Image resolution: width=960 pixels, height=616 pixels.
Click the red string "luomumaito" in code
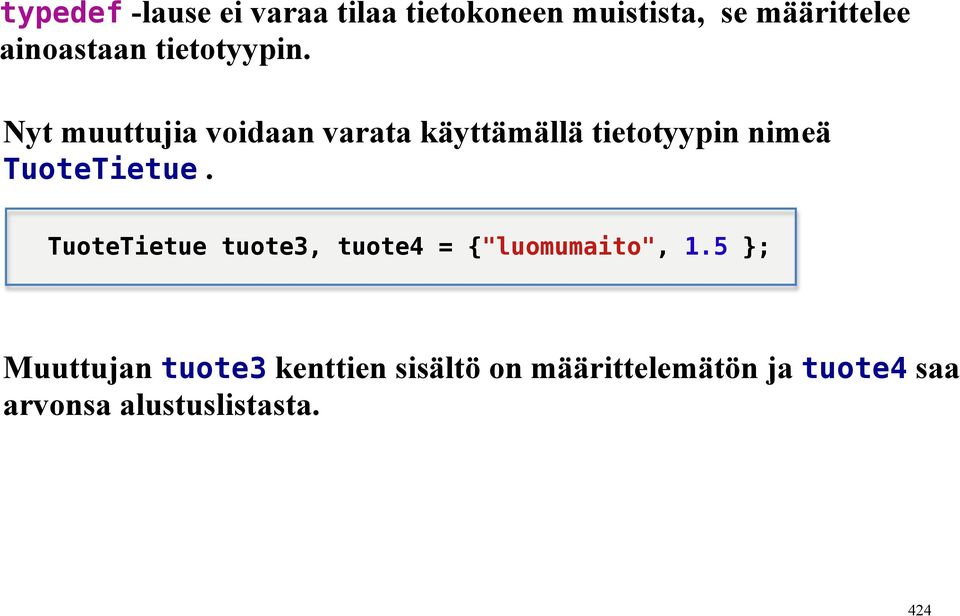pyautogui.click(x=569, y=246)
